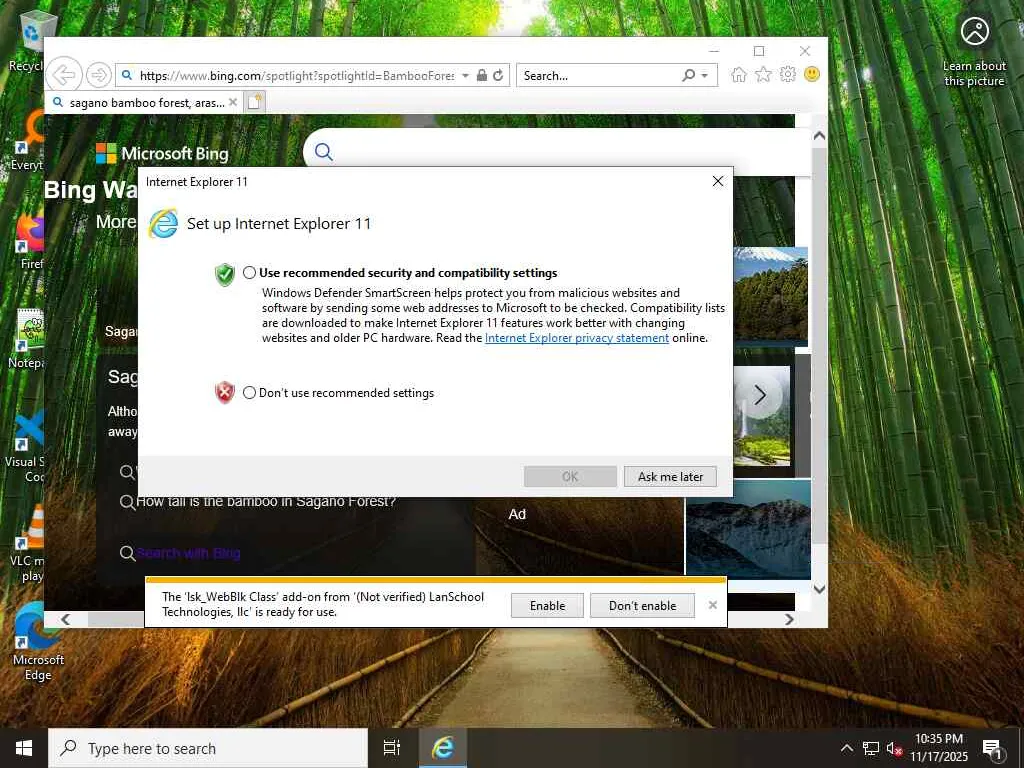Close the Internet Explorer 11 setup dialog
The height and width of the screenshot is (768, 1024).
click(x=718, y=182)
